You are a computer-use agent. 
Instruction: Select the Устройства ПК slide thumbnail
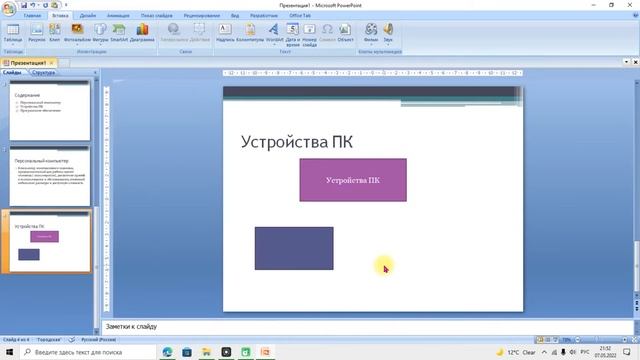tap(50, 241)
